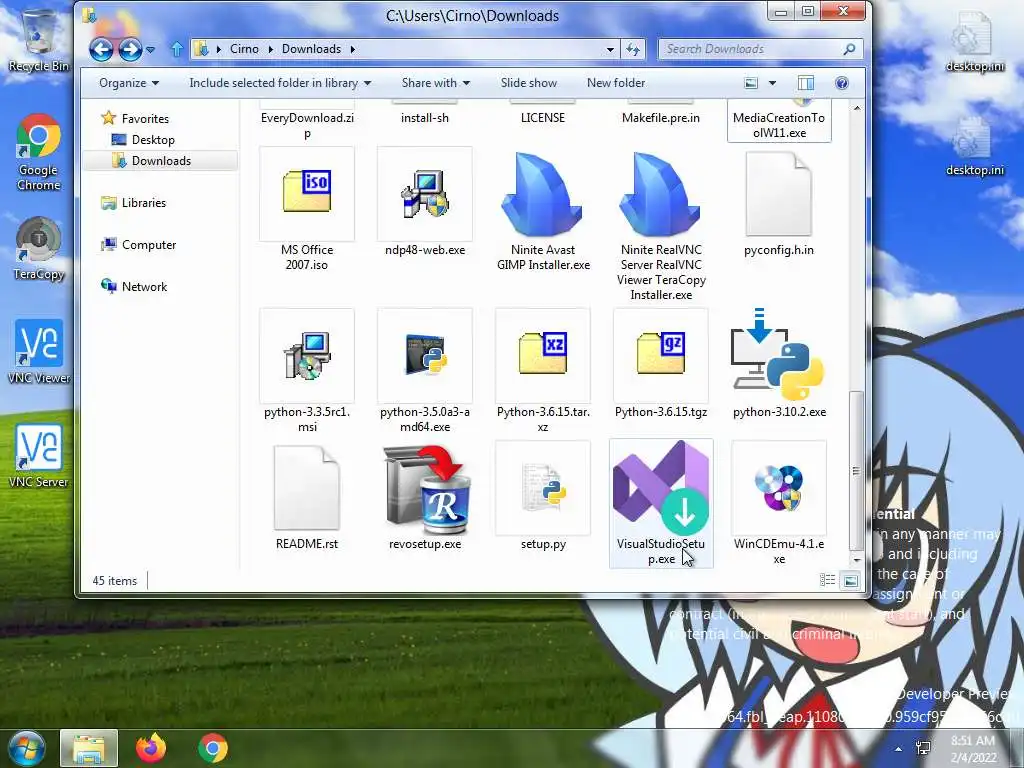The height and width of the screenshot is (768, 1024).
Task: Expand the arrow after Downloads in address bar
Action: 353,49
